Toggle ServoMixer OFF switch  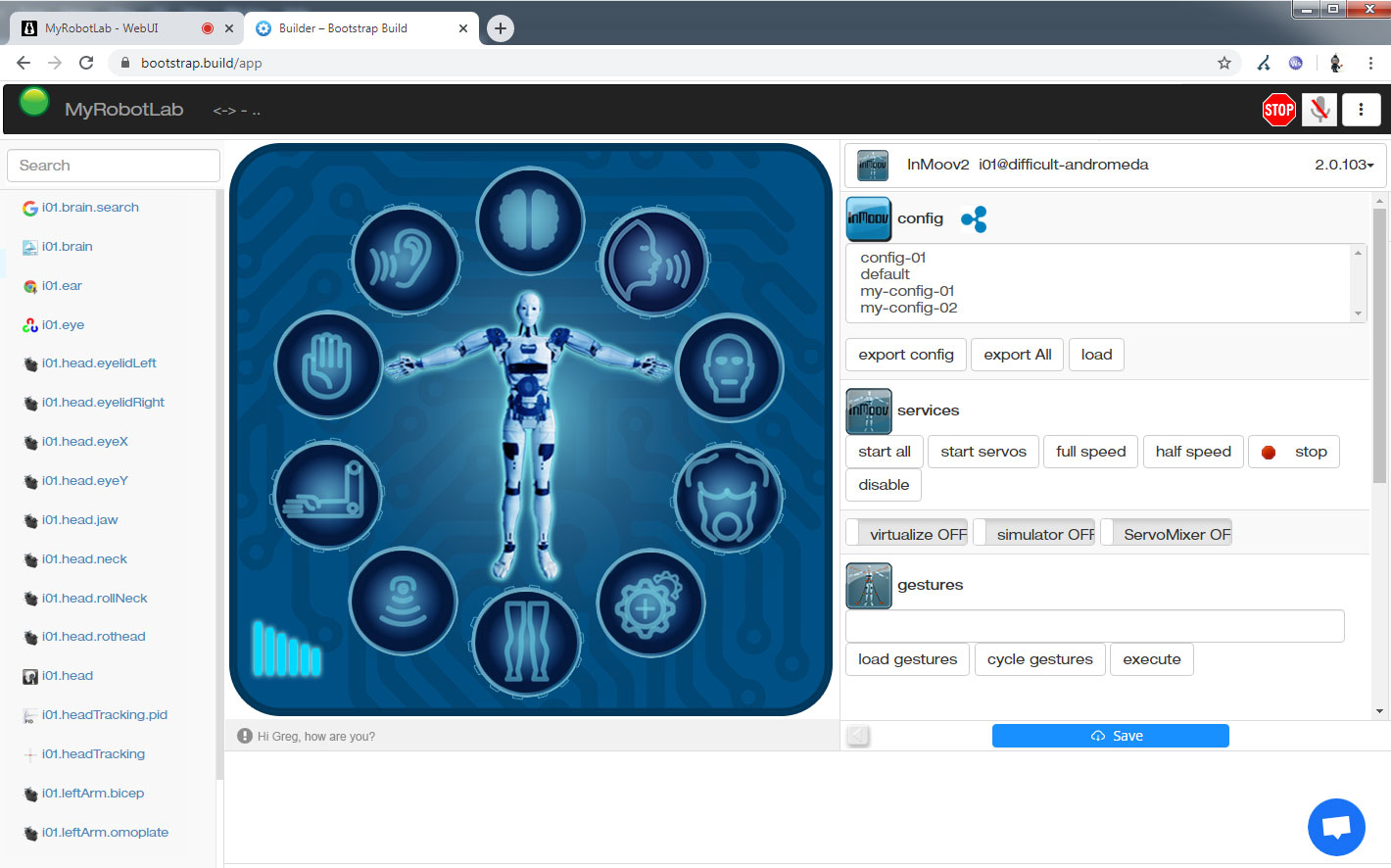[x=1166, y=534]
